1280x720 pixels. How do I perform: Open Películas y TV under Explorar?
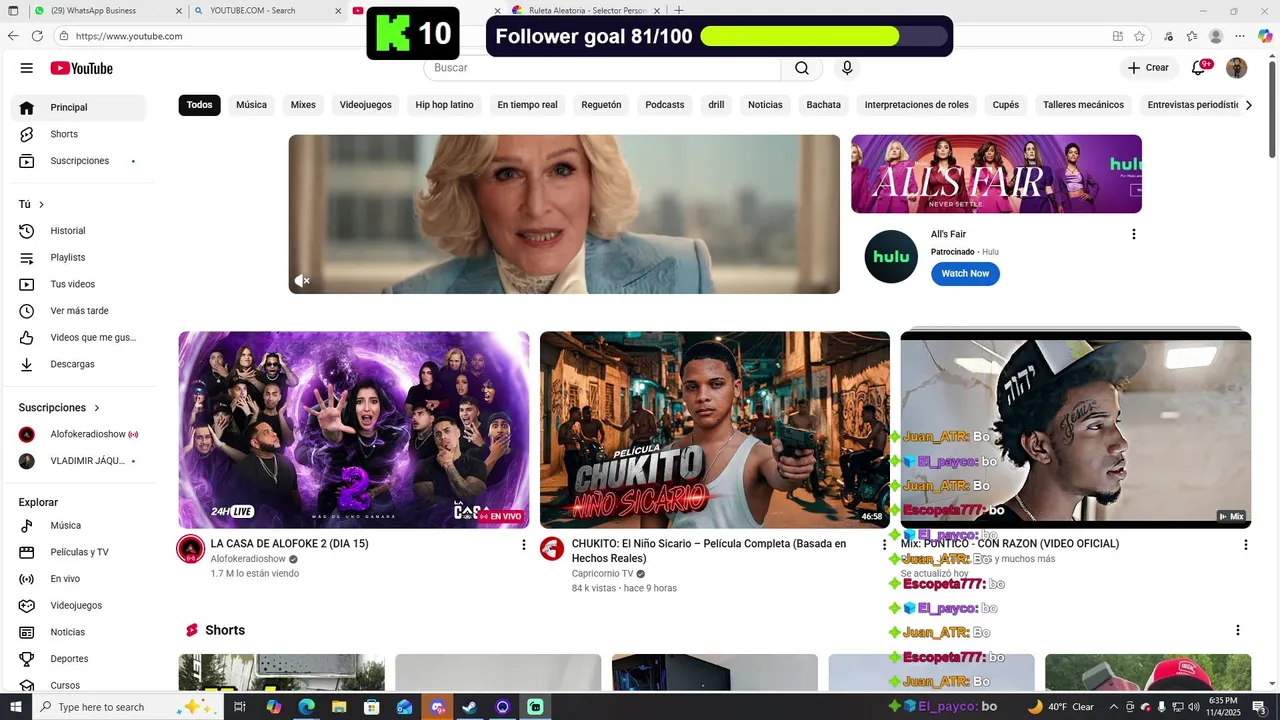[x=78, y=552]
